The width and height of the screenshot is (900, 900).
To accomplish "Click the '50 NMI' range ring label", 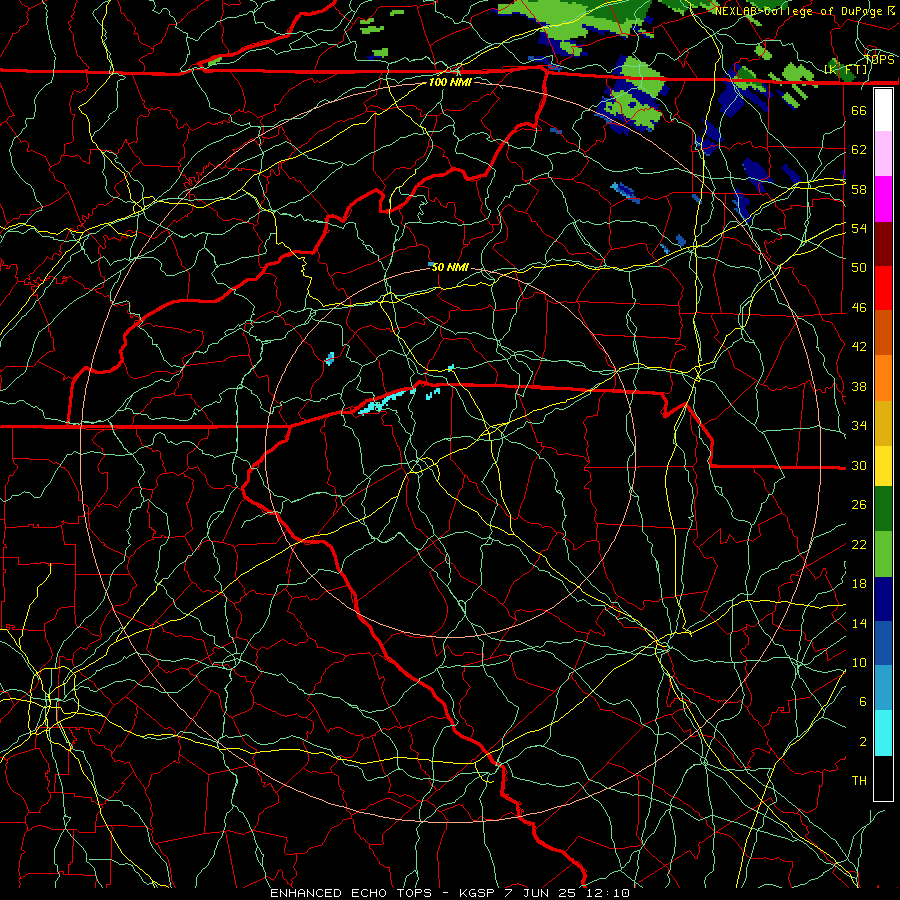I will click(x=450, y=267).
